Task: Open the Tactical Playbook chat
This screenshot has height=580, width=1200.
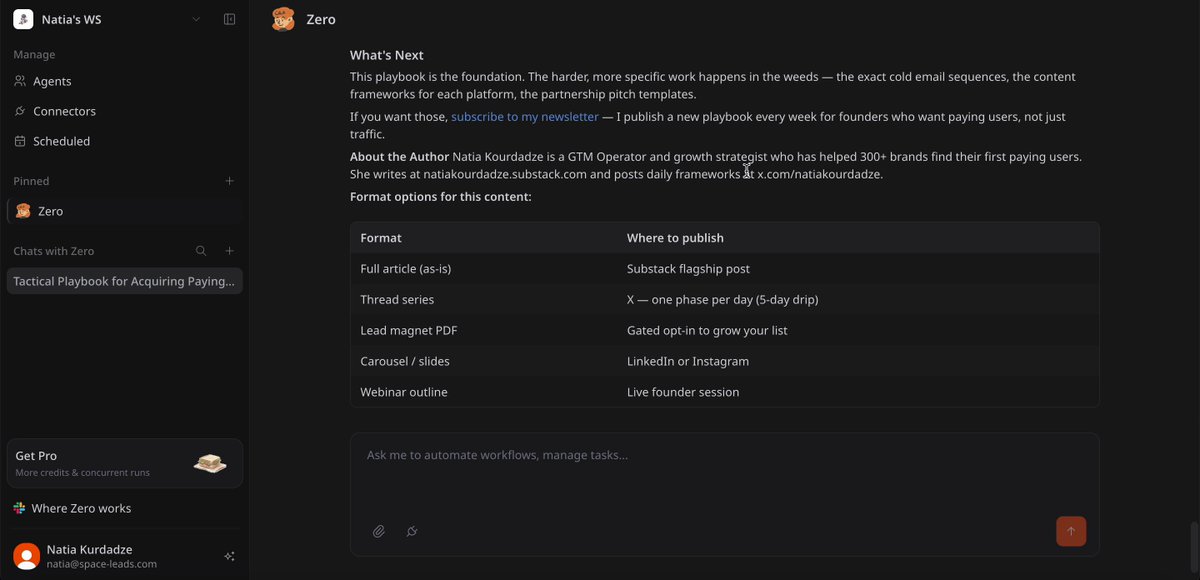Action: 125,281
